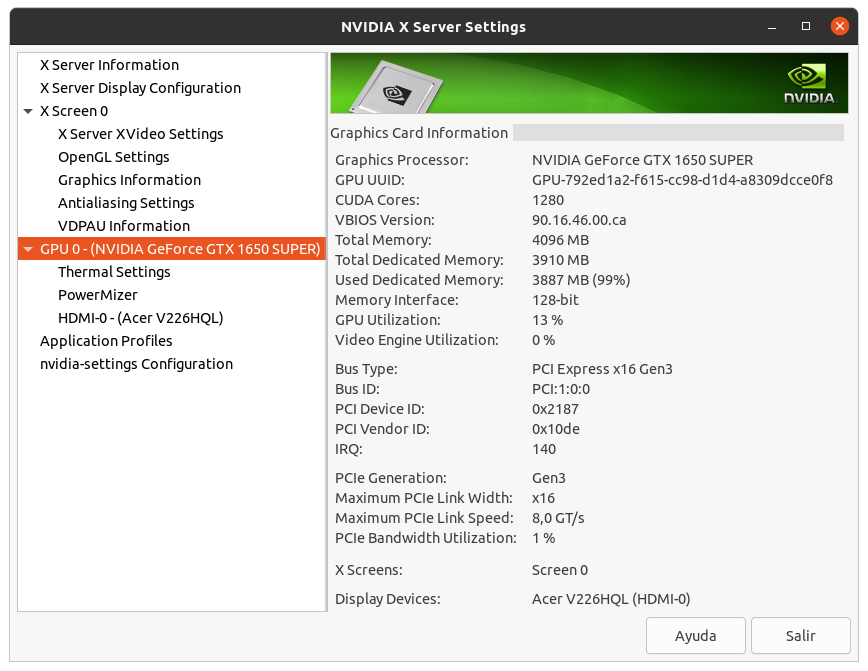Click Video Engine Utilization value 0 %
The image size is (868, 671).
point(544,340)
